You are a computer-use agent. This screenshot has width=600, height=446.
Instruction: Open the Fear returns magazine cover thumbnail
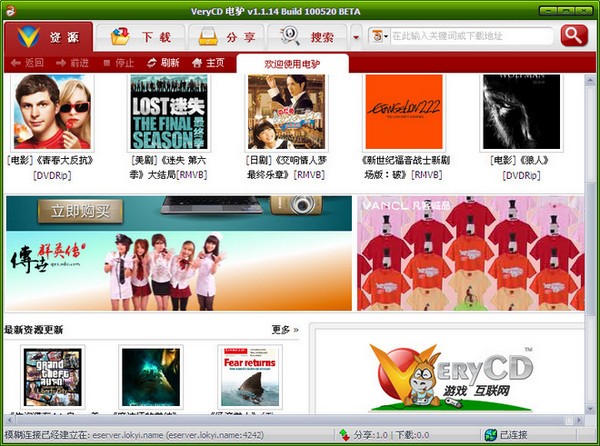point(250,377)
